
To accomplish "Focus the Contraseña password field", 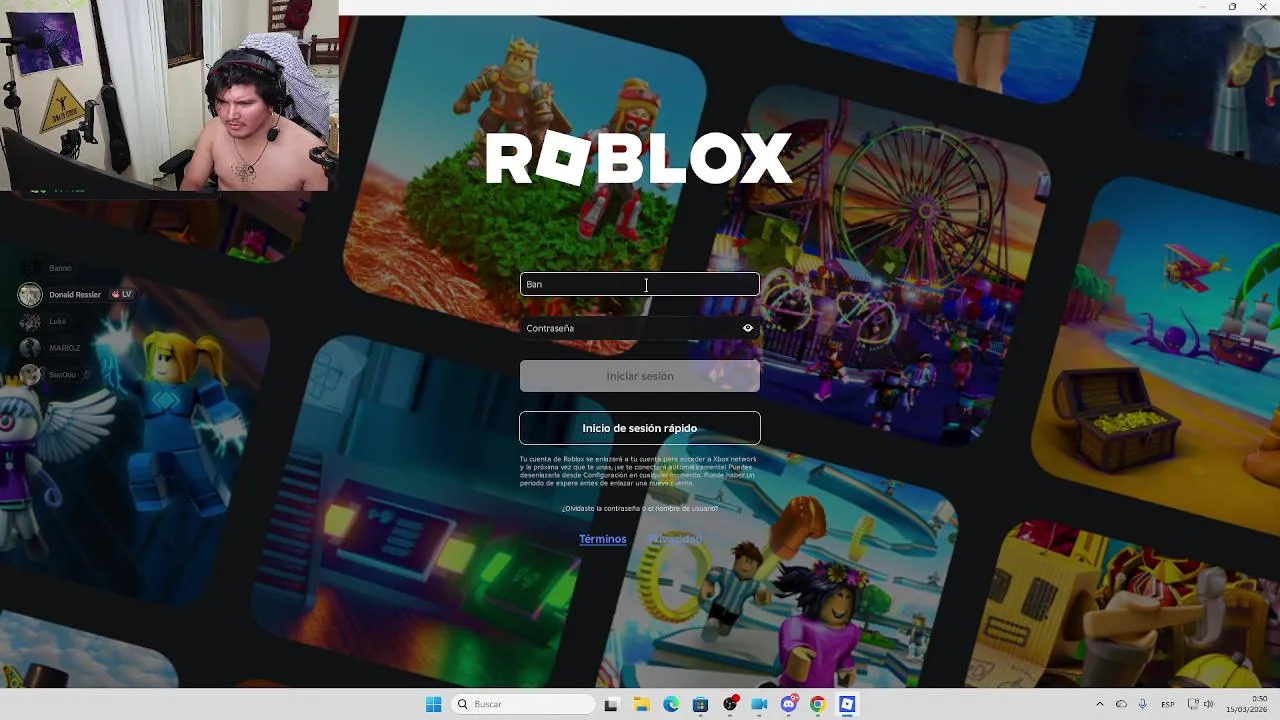I will [640, 328].
